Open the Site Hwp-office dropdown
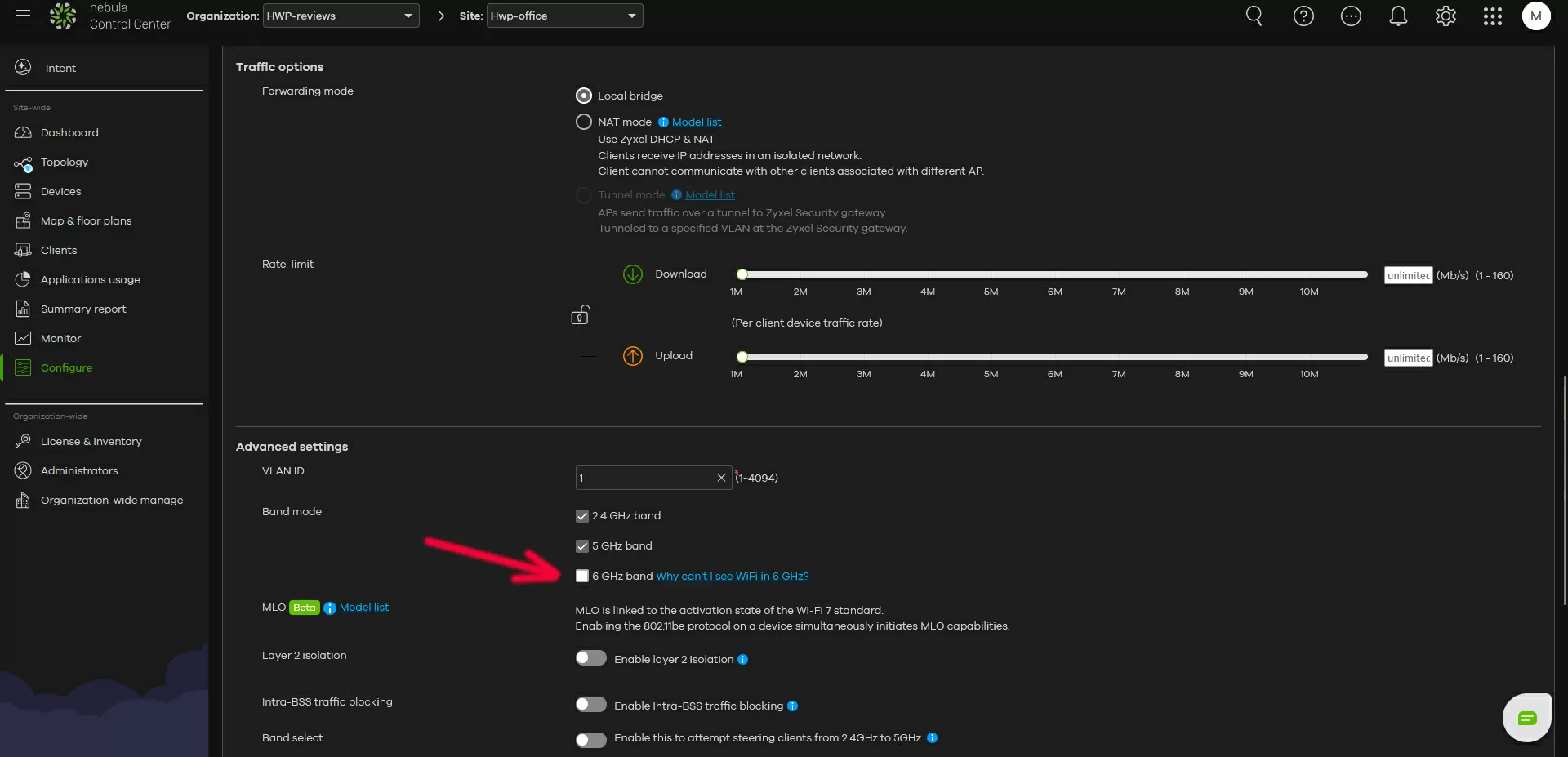Image resolution: width=1568 pixels, height=757 pixels. tap(563, 16)
